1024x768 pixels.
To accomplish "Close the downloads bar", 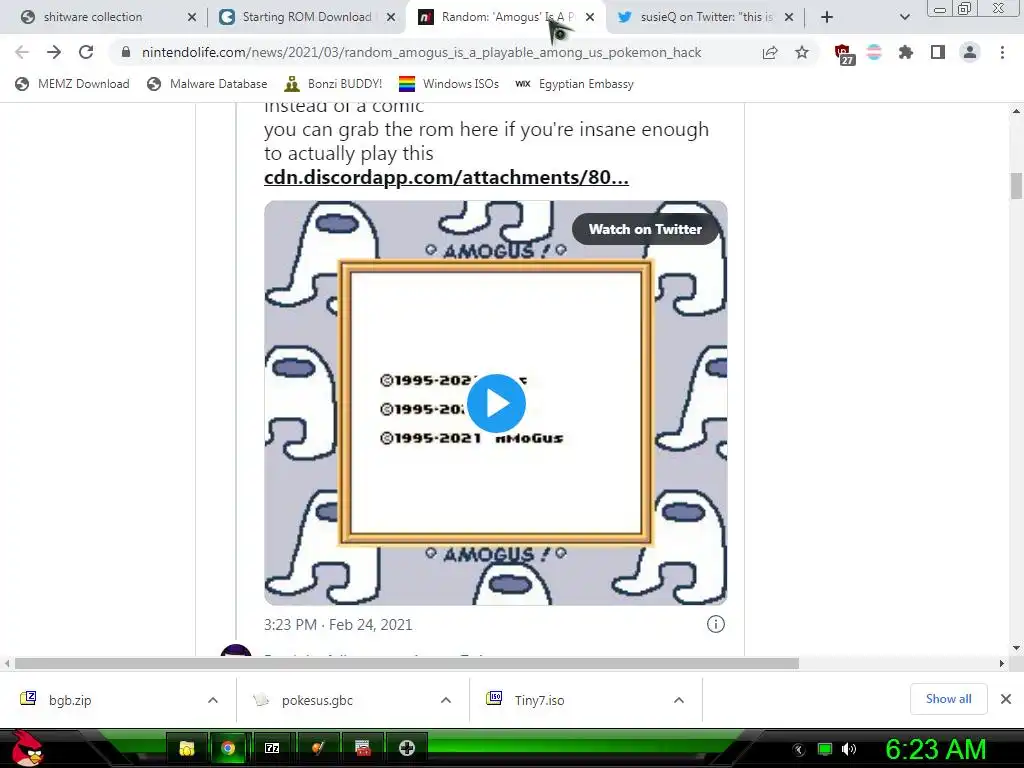I will point(1006,699).
